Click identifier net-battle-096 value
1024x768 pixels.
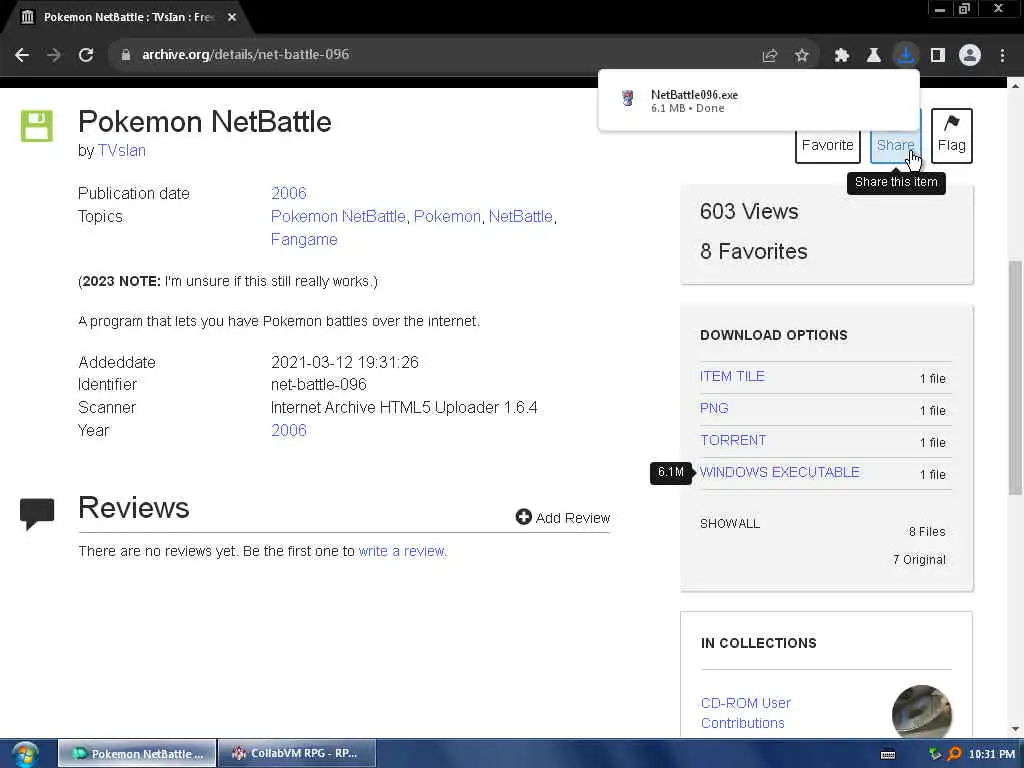pyautogui.click(x=319, y=385)
